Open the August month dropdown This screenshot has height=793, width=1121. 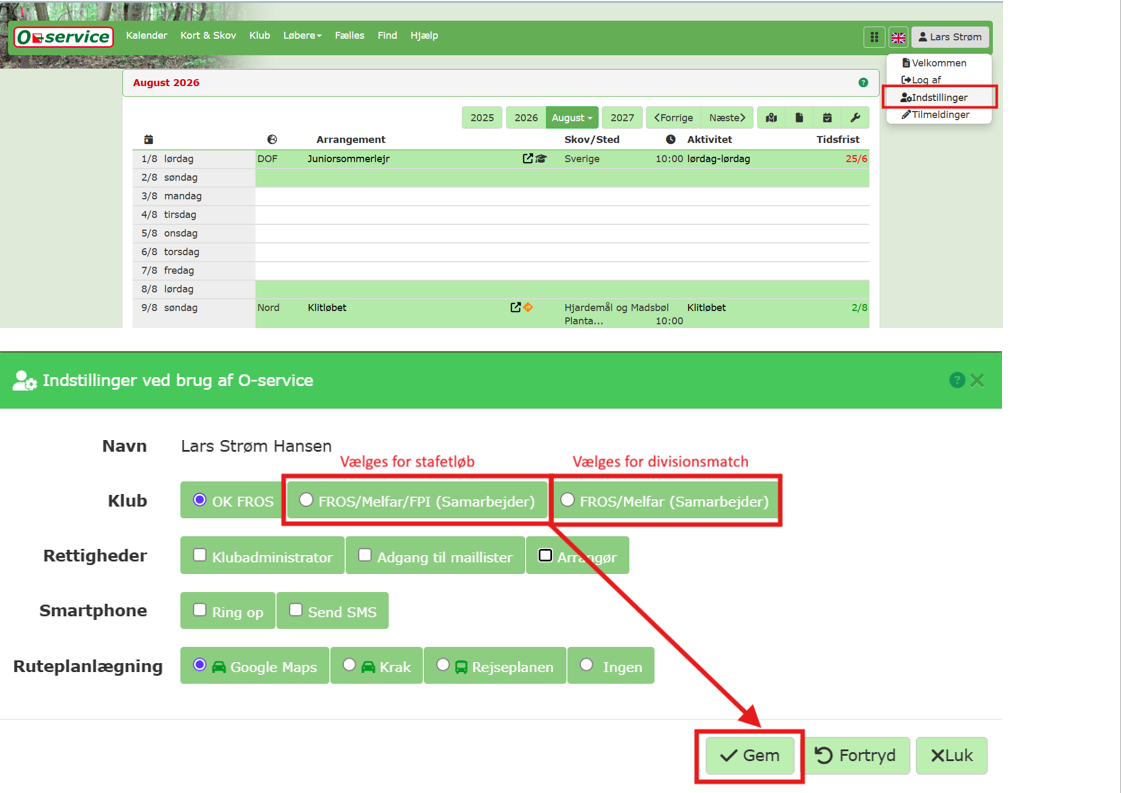[x=572, y=118]
